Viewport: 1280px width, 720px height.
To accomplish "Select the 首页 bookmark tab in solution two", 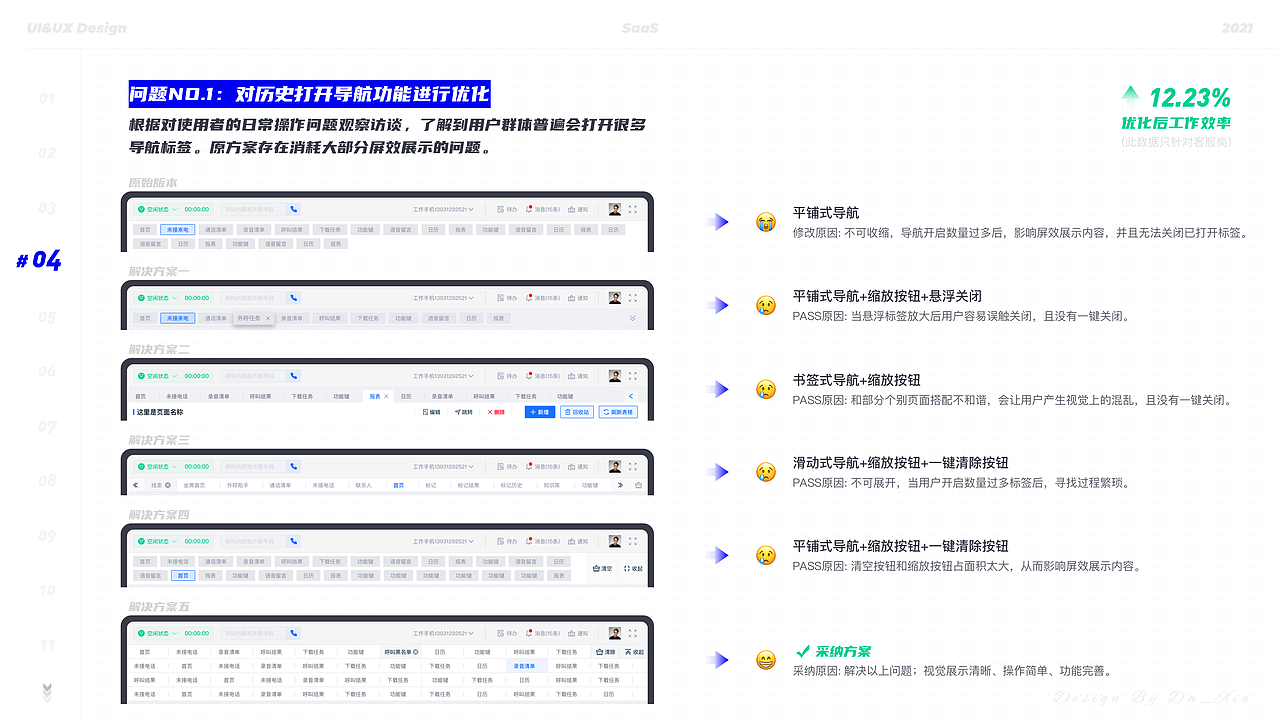I will (139, 396).
